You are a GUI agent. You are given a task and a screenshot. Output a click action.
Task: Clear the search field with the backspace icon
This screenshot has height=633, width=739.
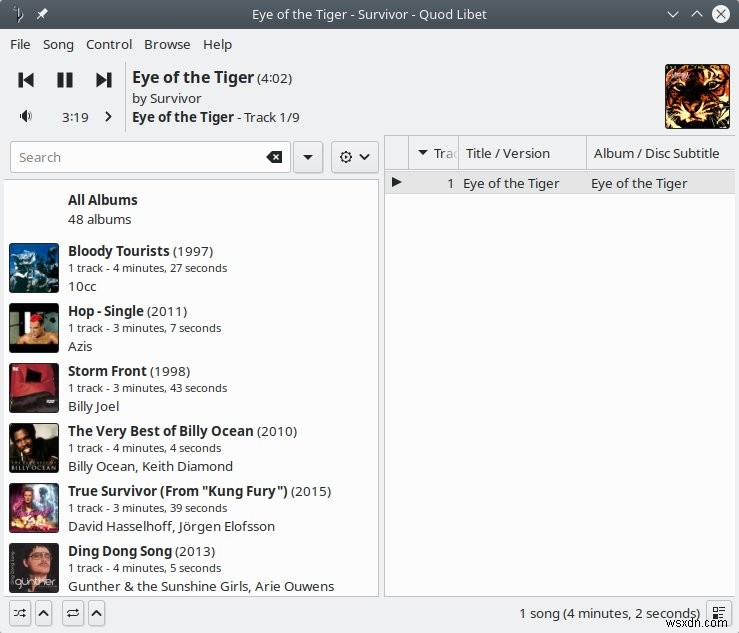tap(274, 157)
